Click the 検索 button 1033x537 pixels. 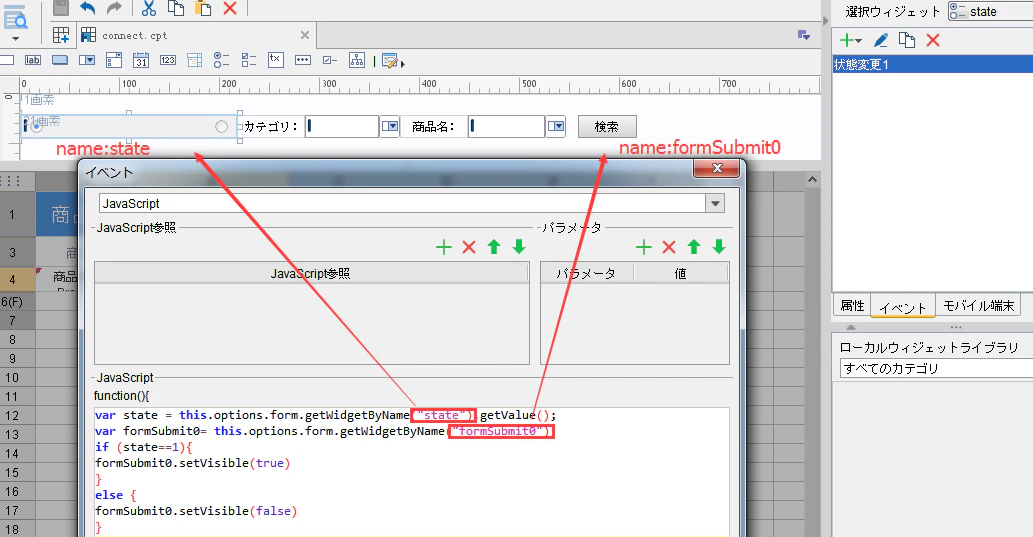[x=607, y=127]
